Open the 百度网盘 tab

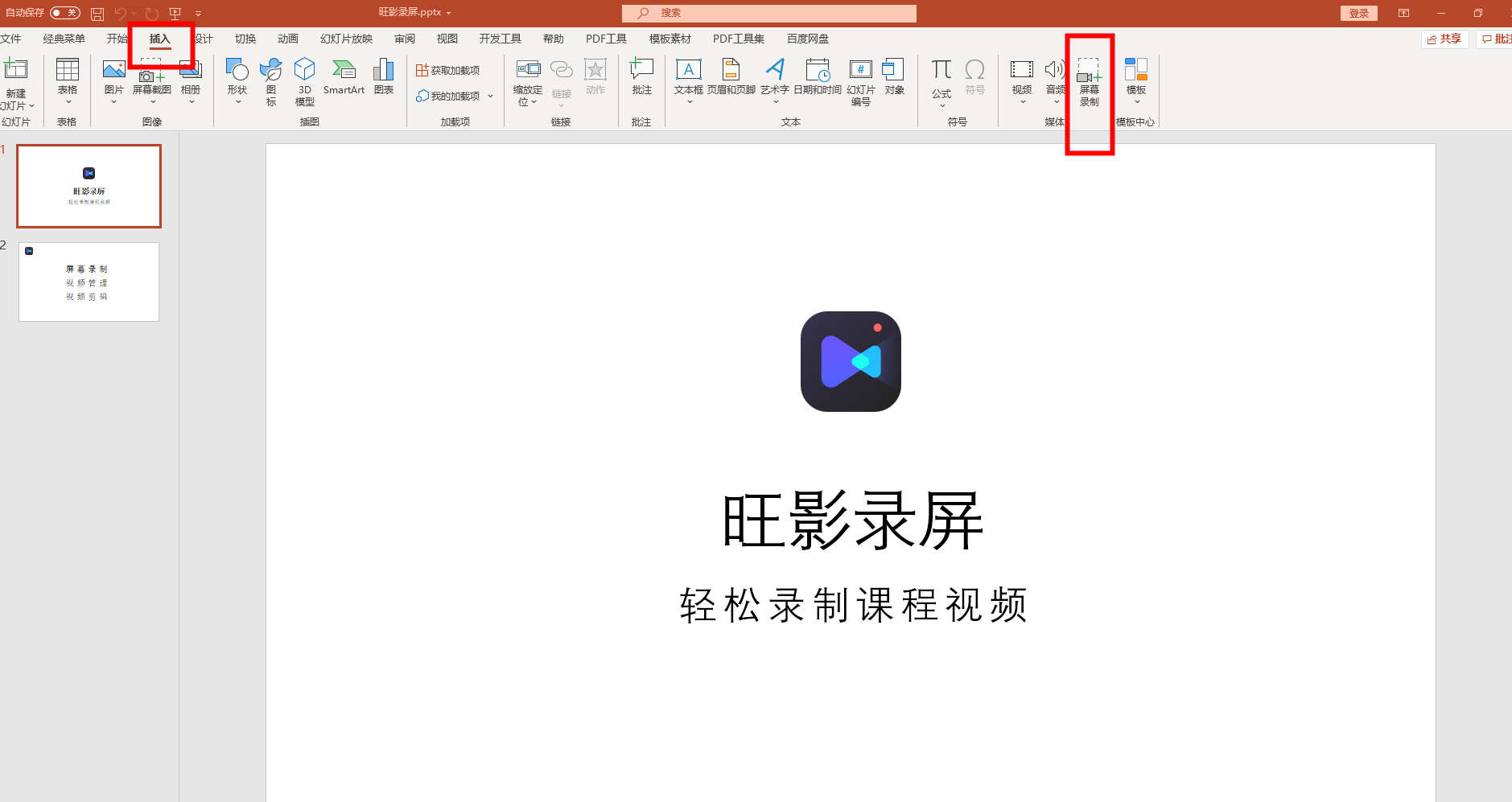tap(808, 39)
